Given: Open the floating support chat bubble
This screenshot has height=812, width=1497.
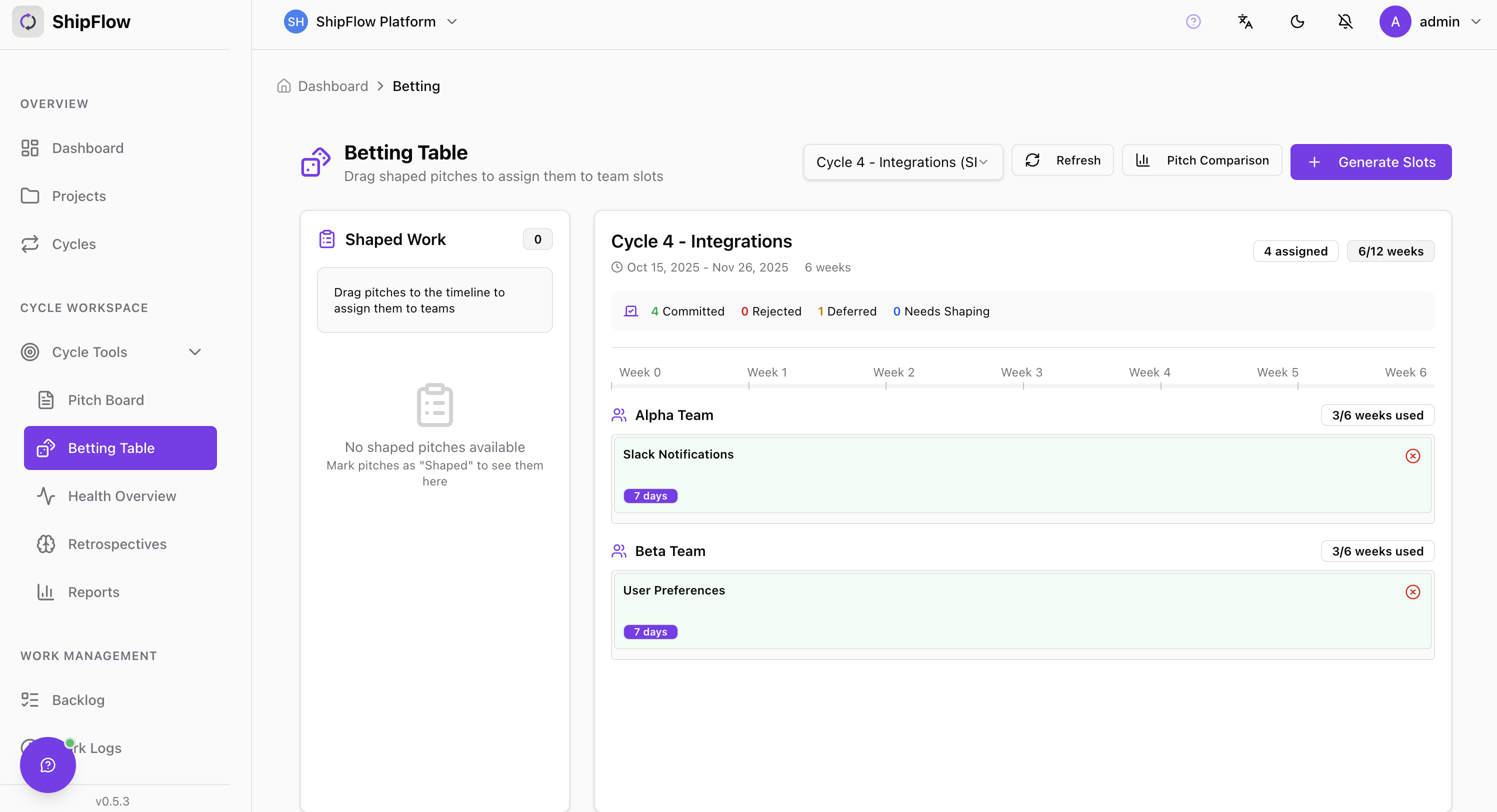Looking at the screenshot, I should 47,764.
